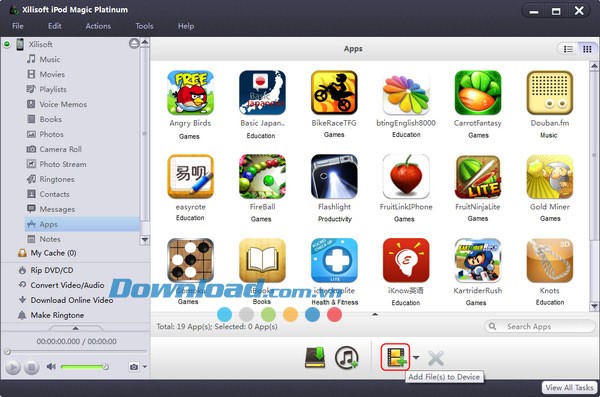
Task: Click the player Stop button
Action: tap(32, 368)
